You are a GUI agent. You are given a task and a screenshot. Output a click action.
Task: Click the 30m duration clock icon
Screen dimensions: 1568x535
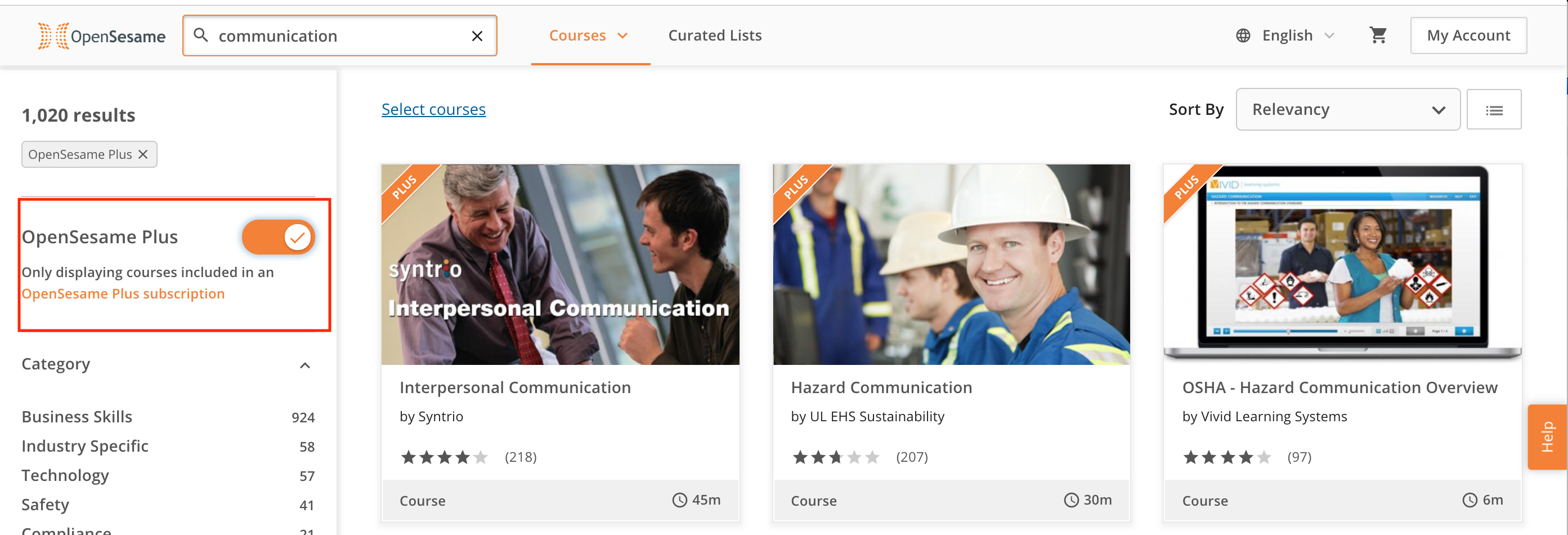point(1070,500)
